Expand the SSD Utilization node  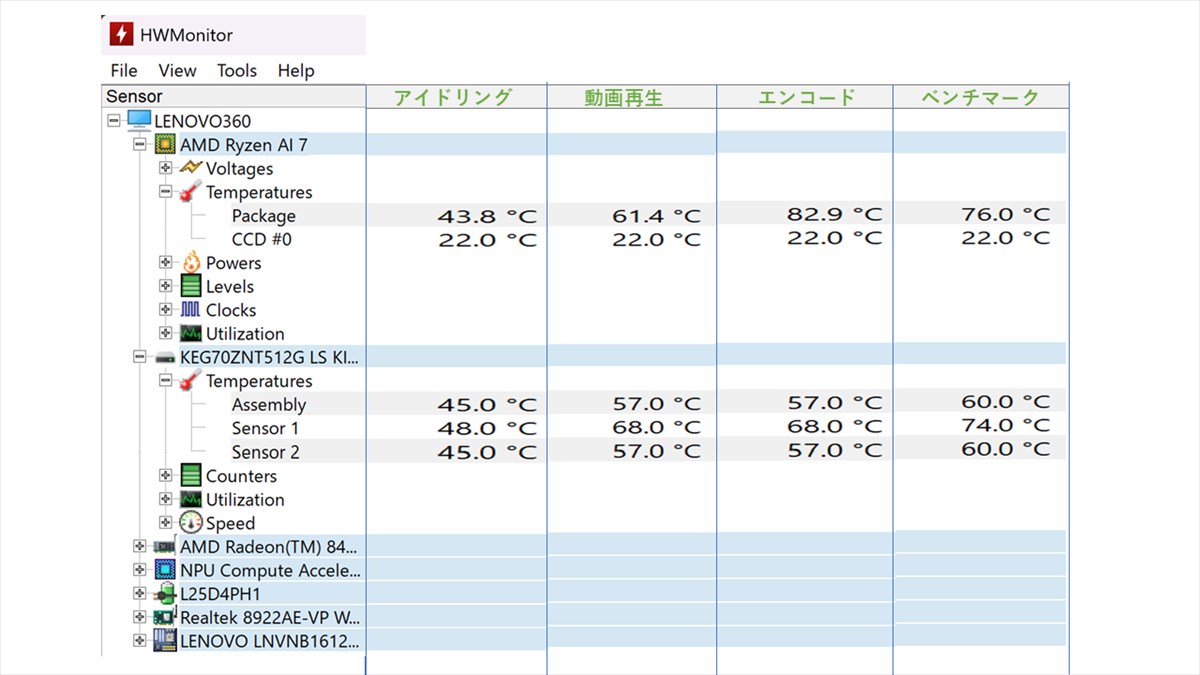coord(166,499)
